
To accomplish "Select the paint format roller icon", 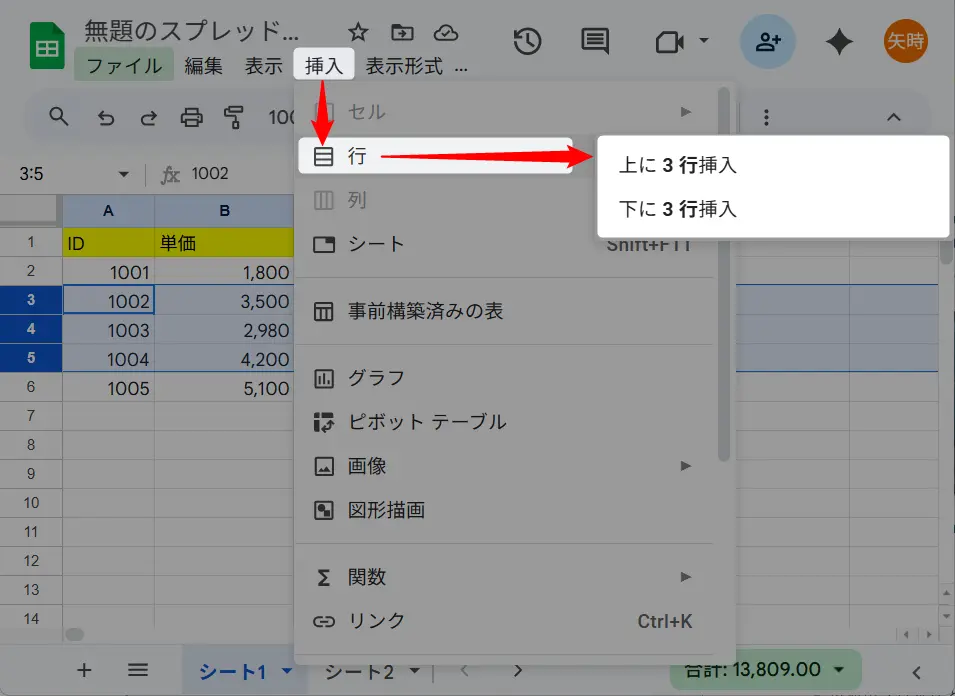I will 234,118.
